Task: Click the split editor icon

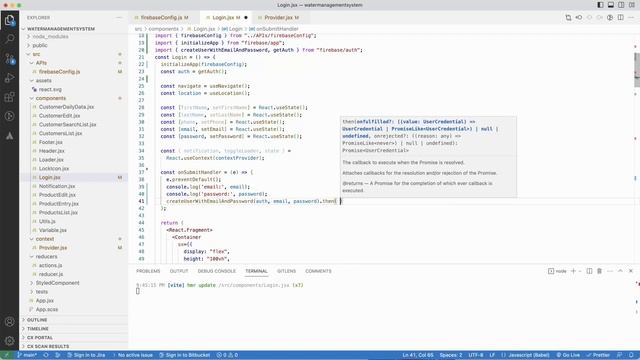Action: (x=620, y=18)
